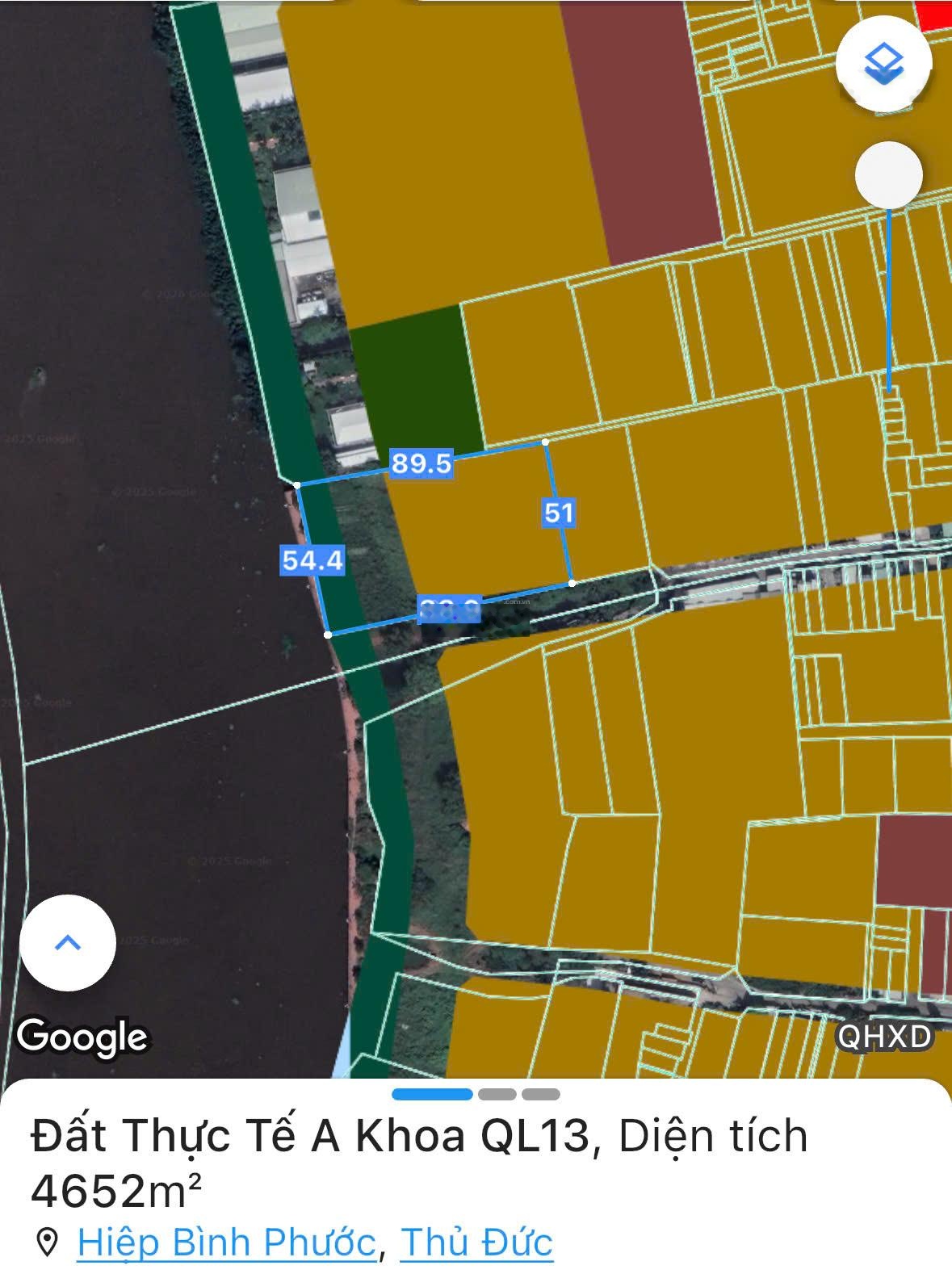Select the polygon vertex above the 51 label
This screenshot has width=952, height=1274.
pyautogui.click(x=546, y=442)
